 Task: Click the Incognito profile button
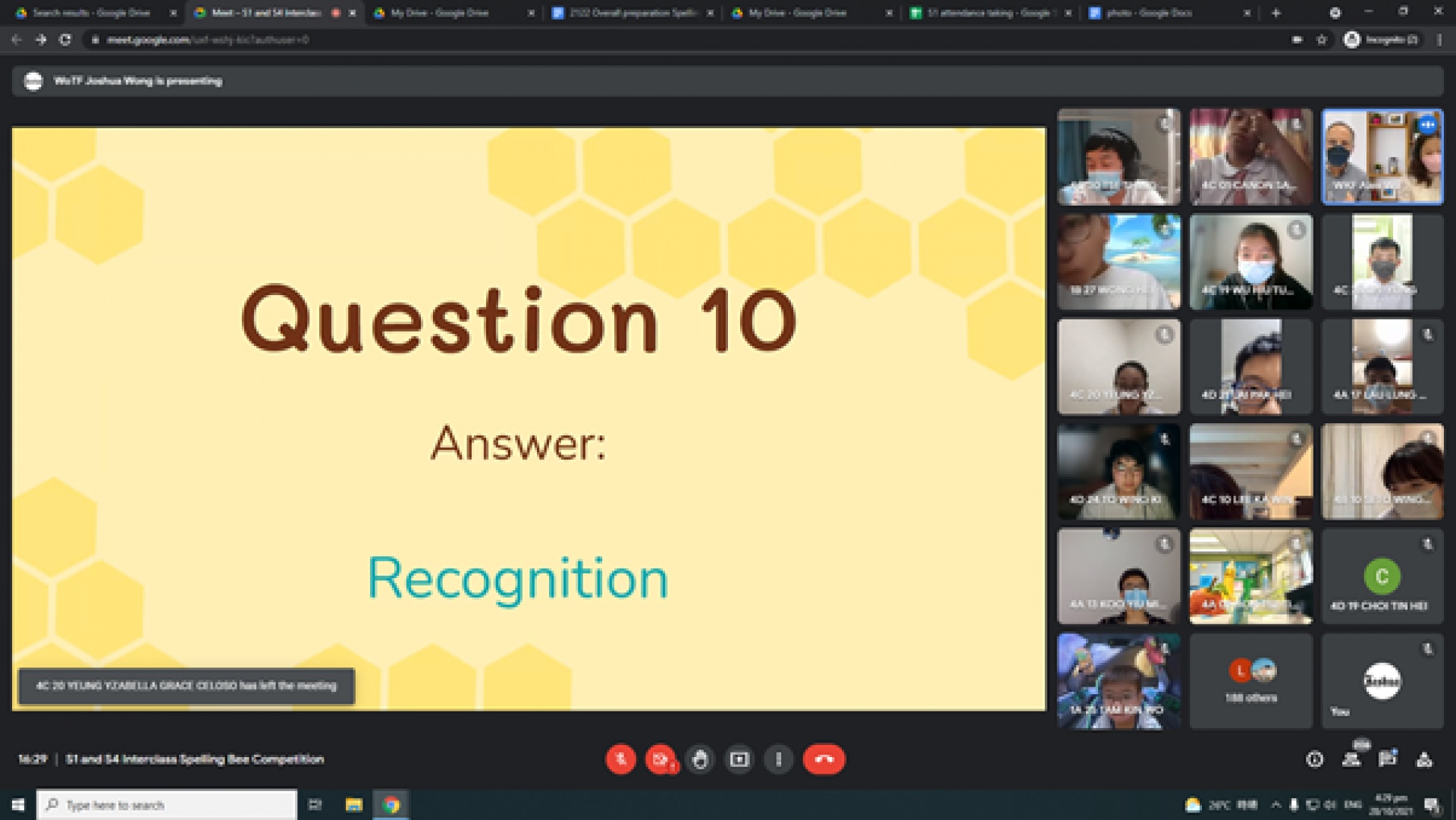(x=1382, y=39)
